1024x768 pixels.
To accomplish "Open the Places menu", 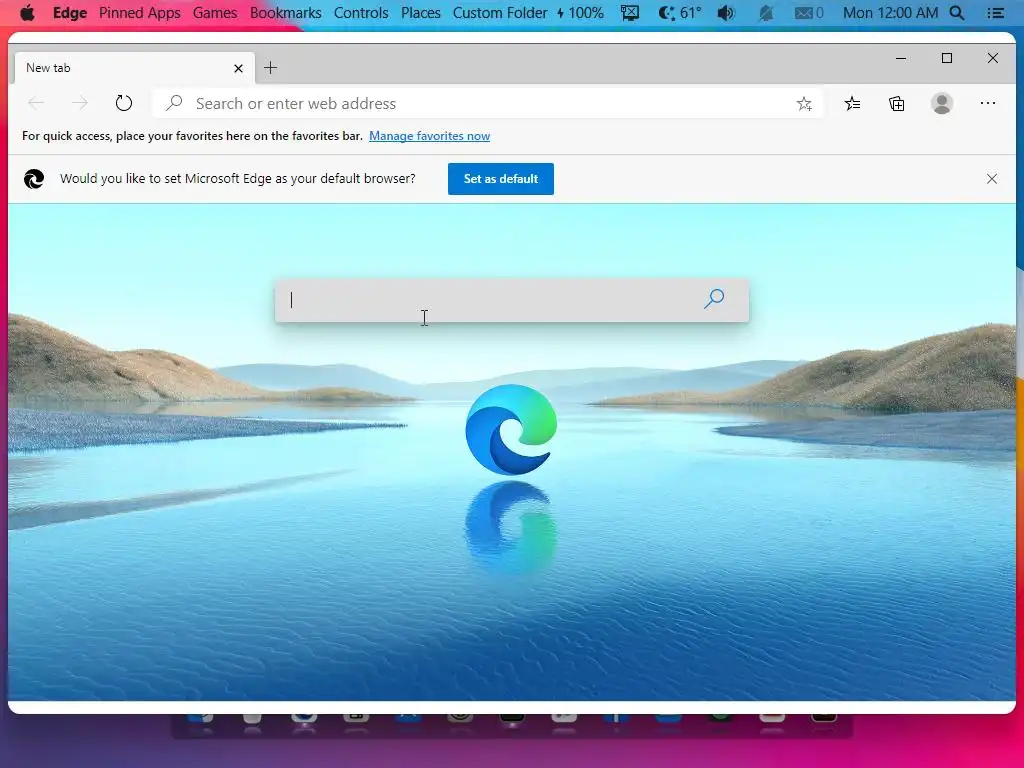I will click(421, 12).
